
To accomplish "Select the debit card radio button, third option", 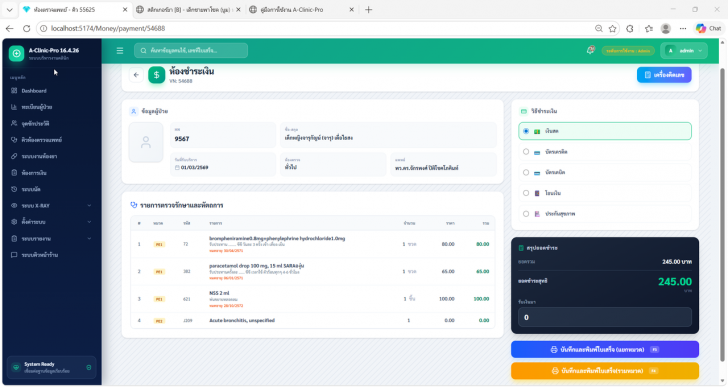I will 526,173.
